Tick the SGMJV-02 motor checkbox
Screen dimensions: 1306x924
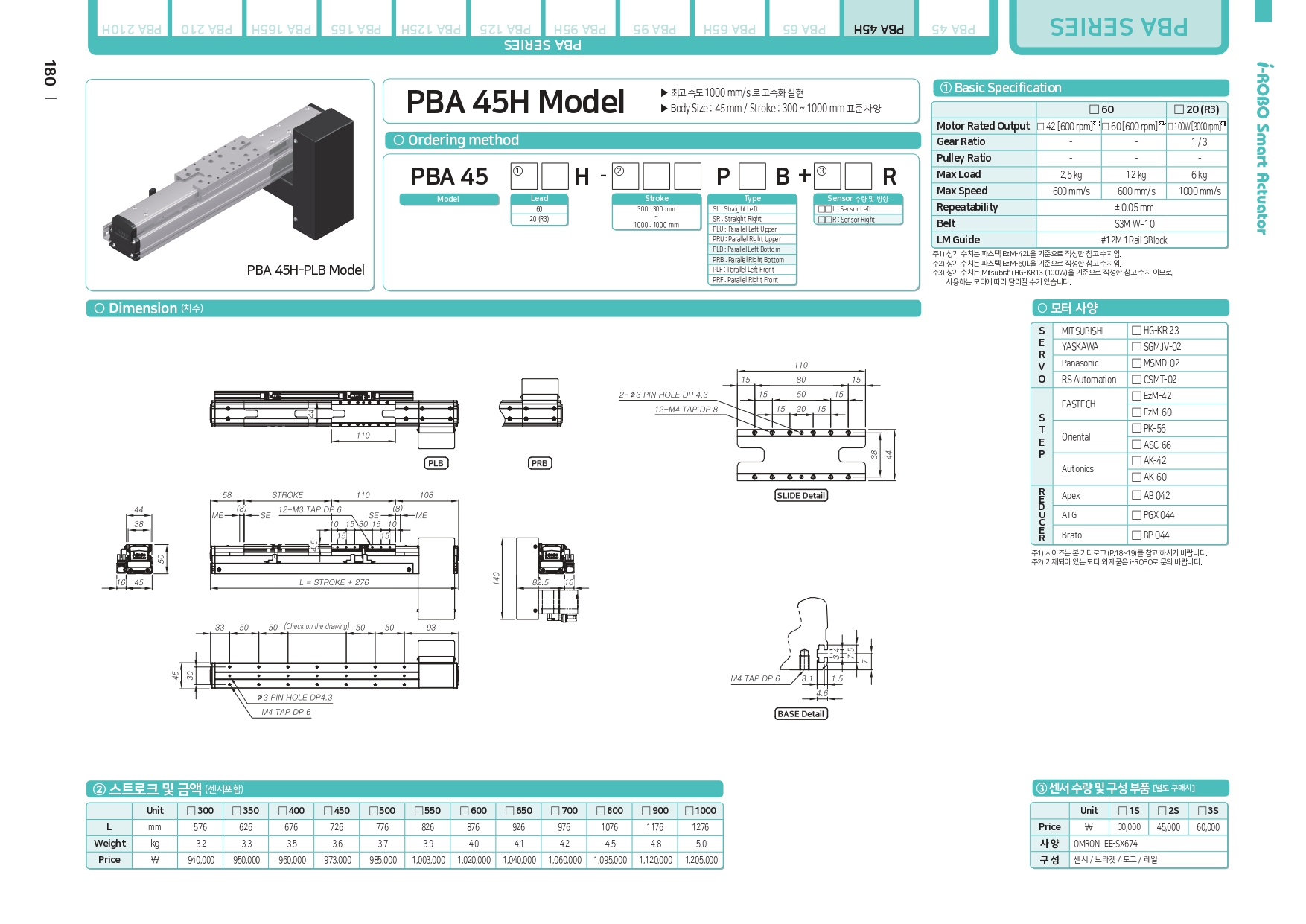click(1136, 347)
